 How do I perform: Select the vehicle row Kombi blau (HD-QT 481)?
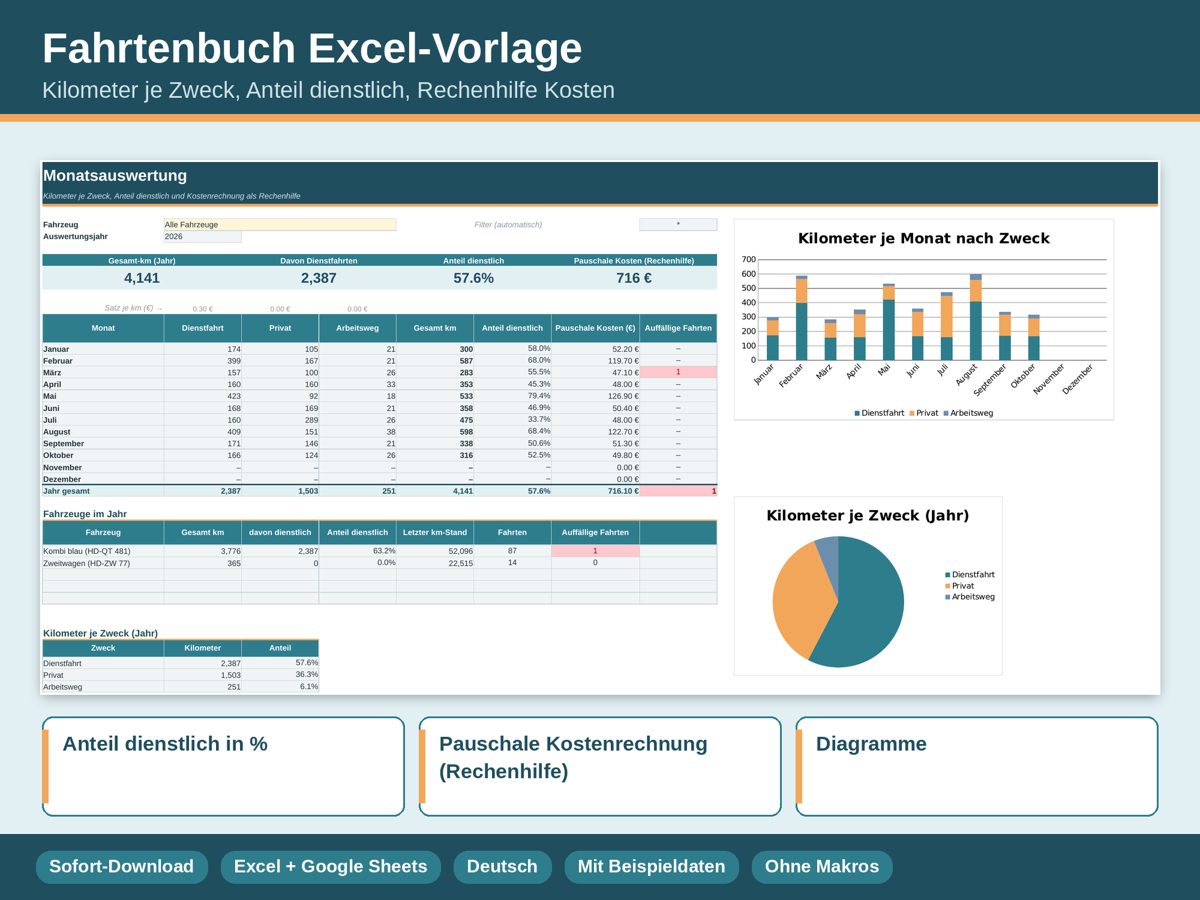tap(380, 551)
